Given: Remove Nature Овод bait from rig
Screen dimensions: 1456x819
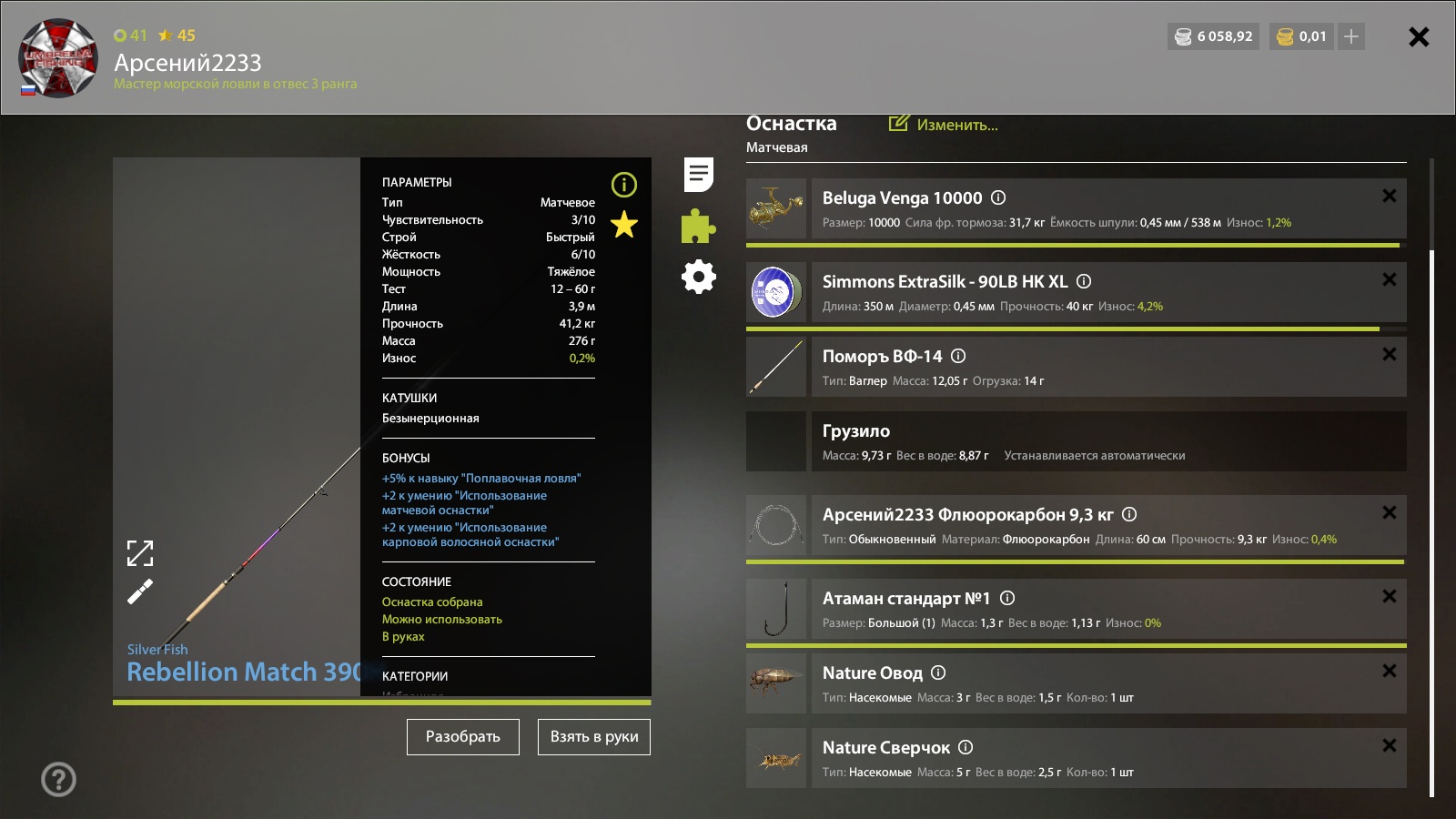Looking at the screenshot, I should click(1390, 671).
